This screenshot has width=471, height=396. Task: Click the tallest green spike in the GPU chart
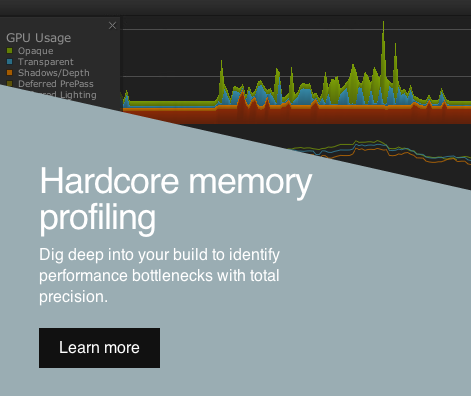click(383, 50)
